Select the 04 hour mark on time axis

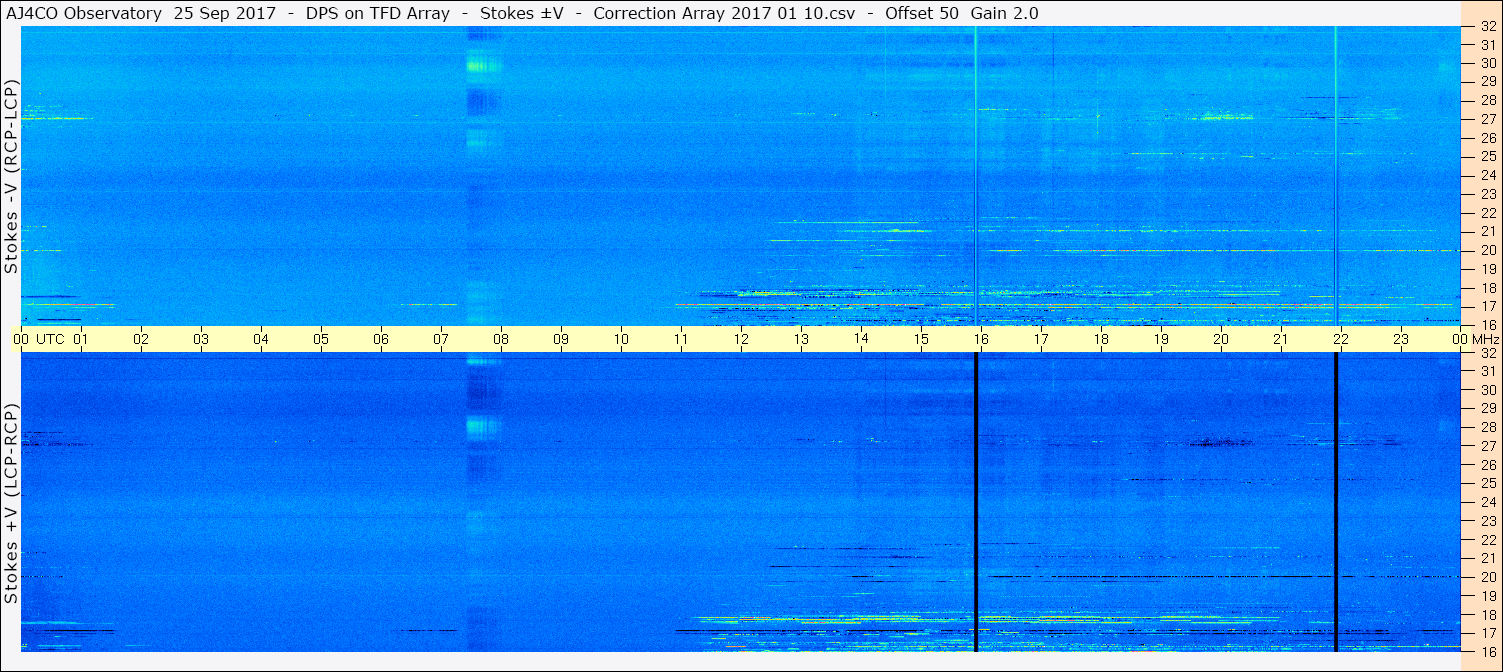[x=261, y=339]
